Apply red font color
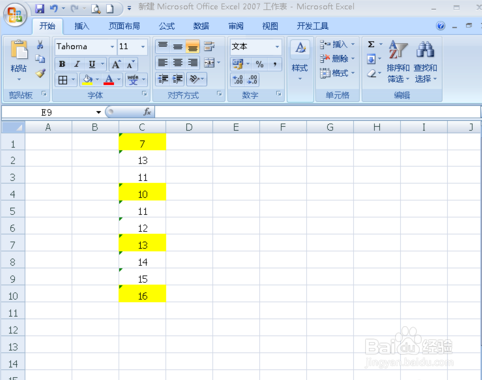482x380 pixels. coord(109,80)
